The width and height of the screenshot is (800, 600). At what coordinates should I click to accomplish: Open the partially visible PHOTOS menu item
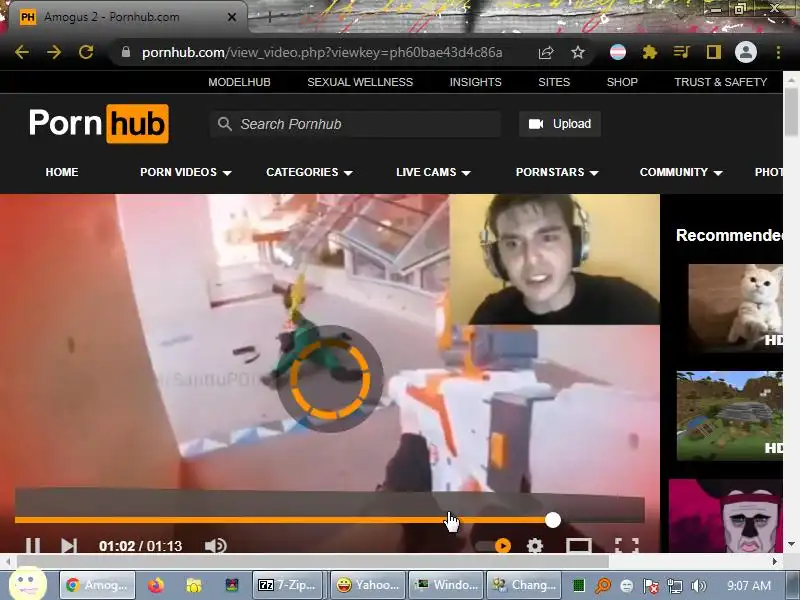(x=768, y=172)
